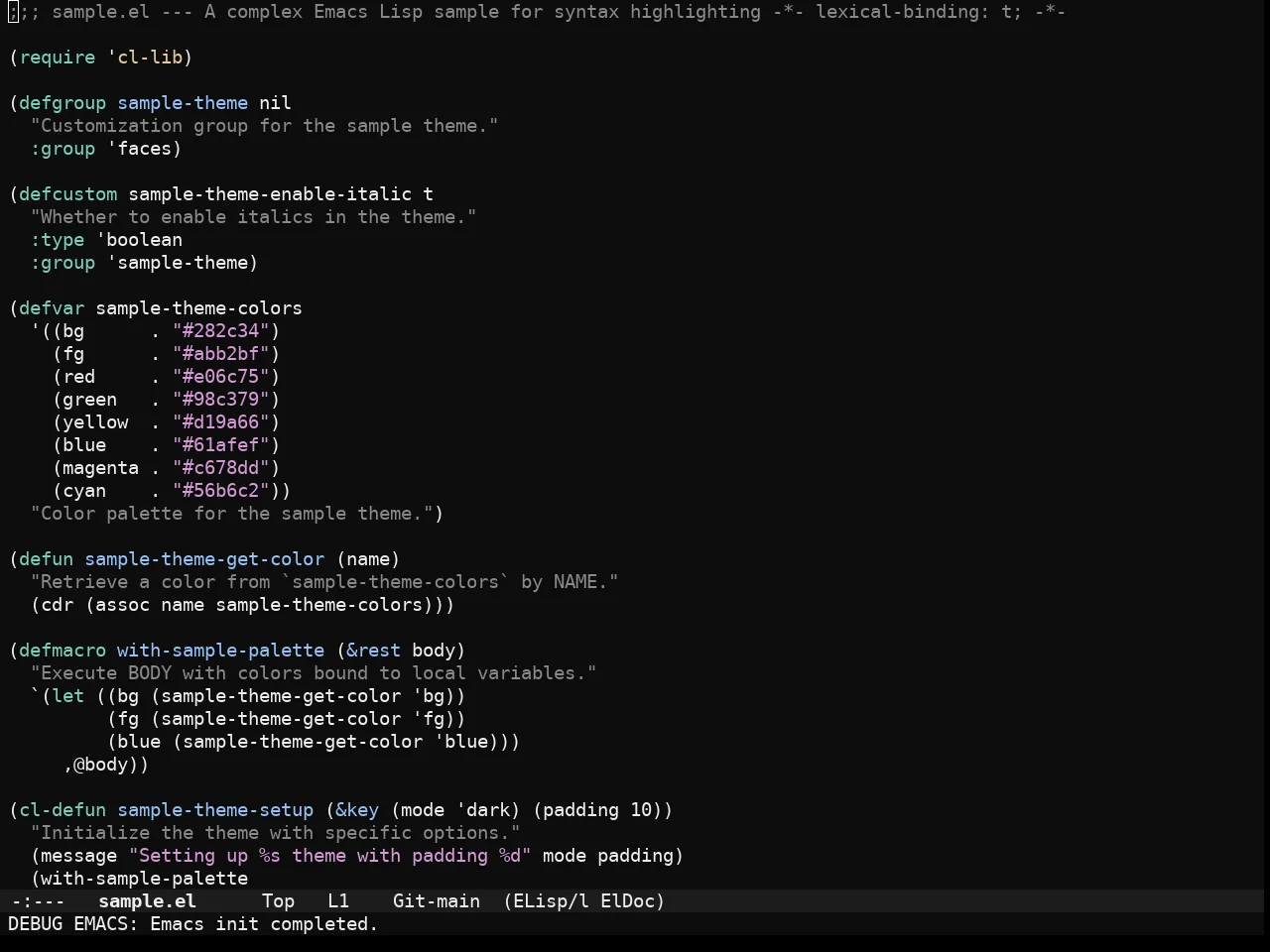Image resolution: width=1270 pixels, height=952 pixels.
Task: Click the "#d19a66" color string
Action: [x=221, y=422]
